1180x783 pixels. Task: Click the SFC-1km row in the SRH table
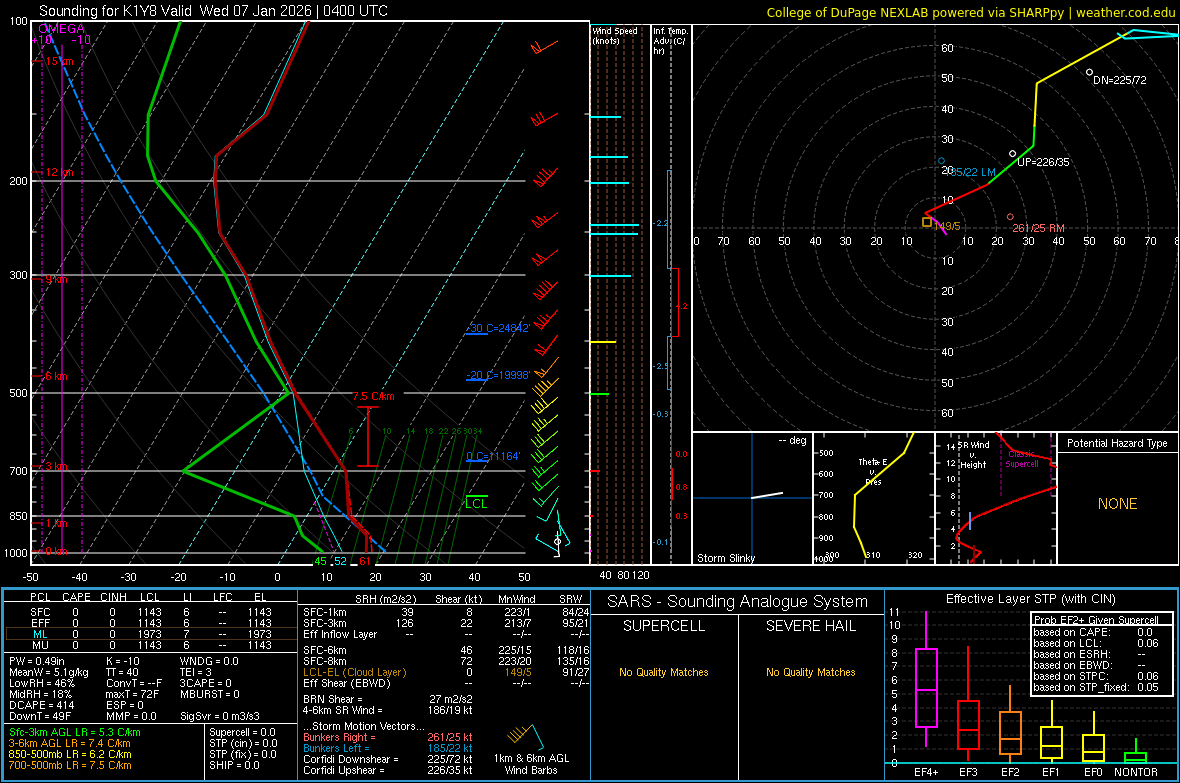point(446,612)
